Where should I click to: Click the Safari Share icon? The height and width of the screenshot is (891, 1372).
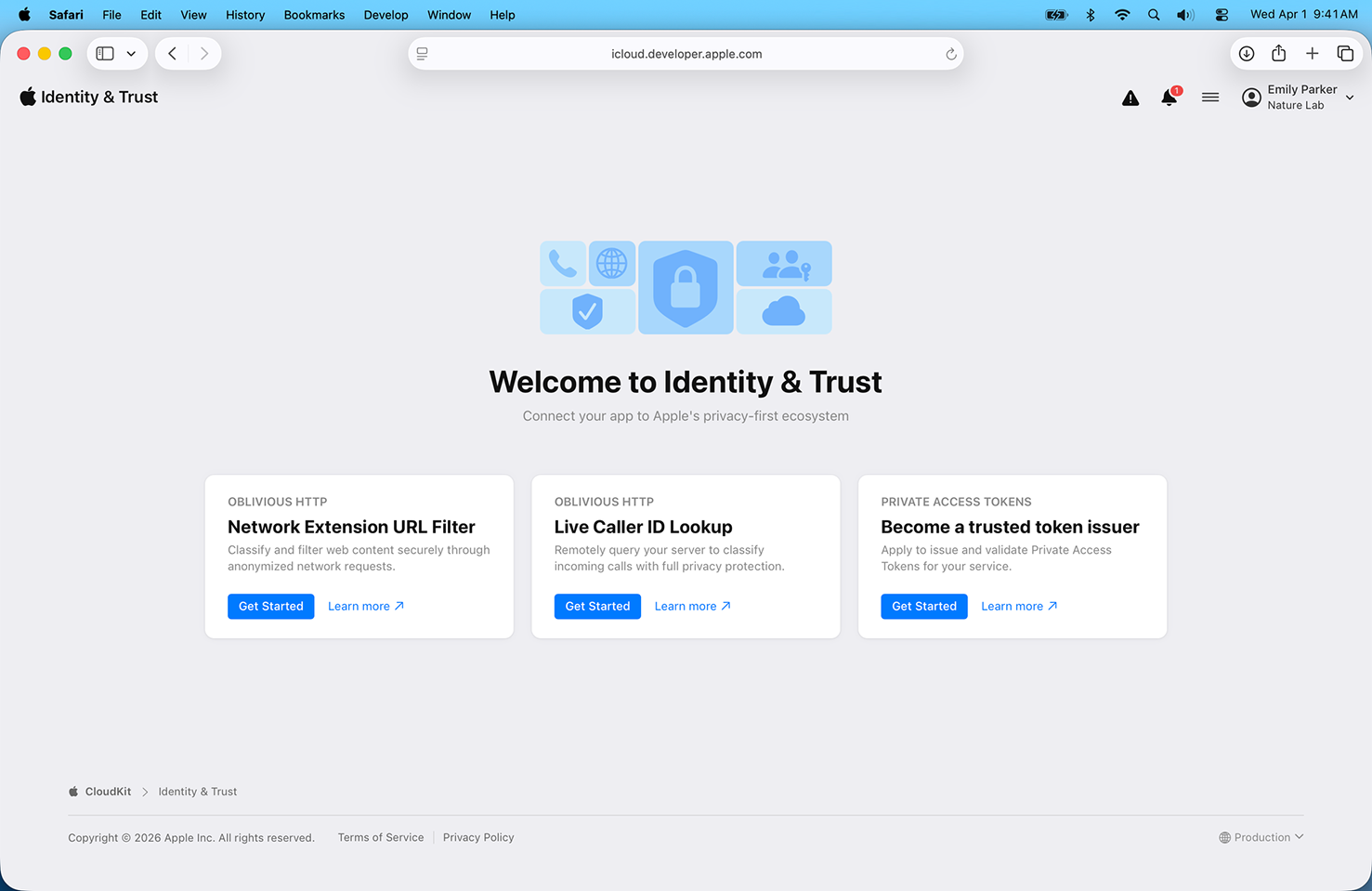[1279, 53]
